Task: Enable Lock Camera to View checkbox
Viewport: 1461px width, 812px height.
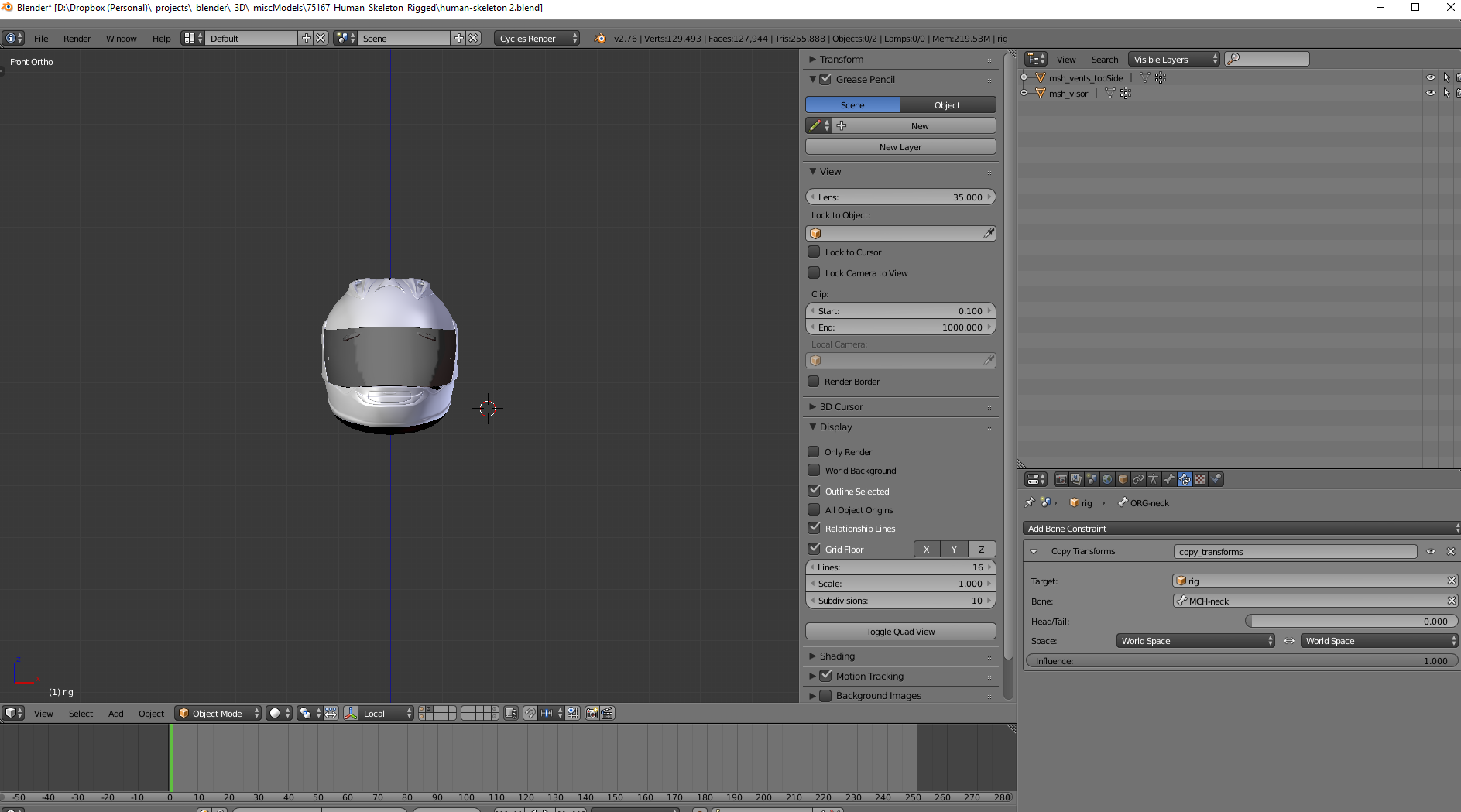Action: click(814, 272)
